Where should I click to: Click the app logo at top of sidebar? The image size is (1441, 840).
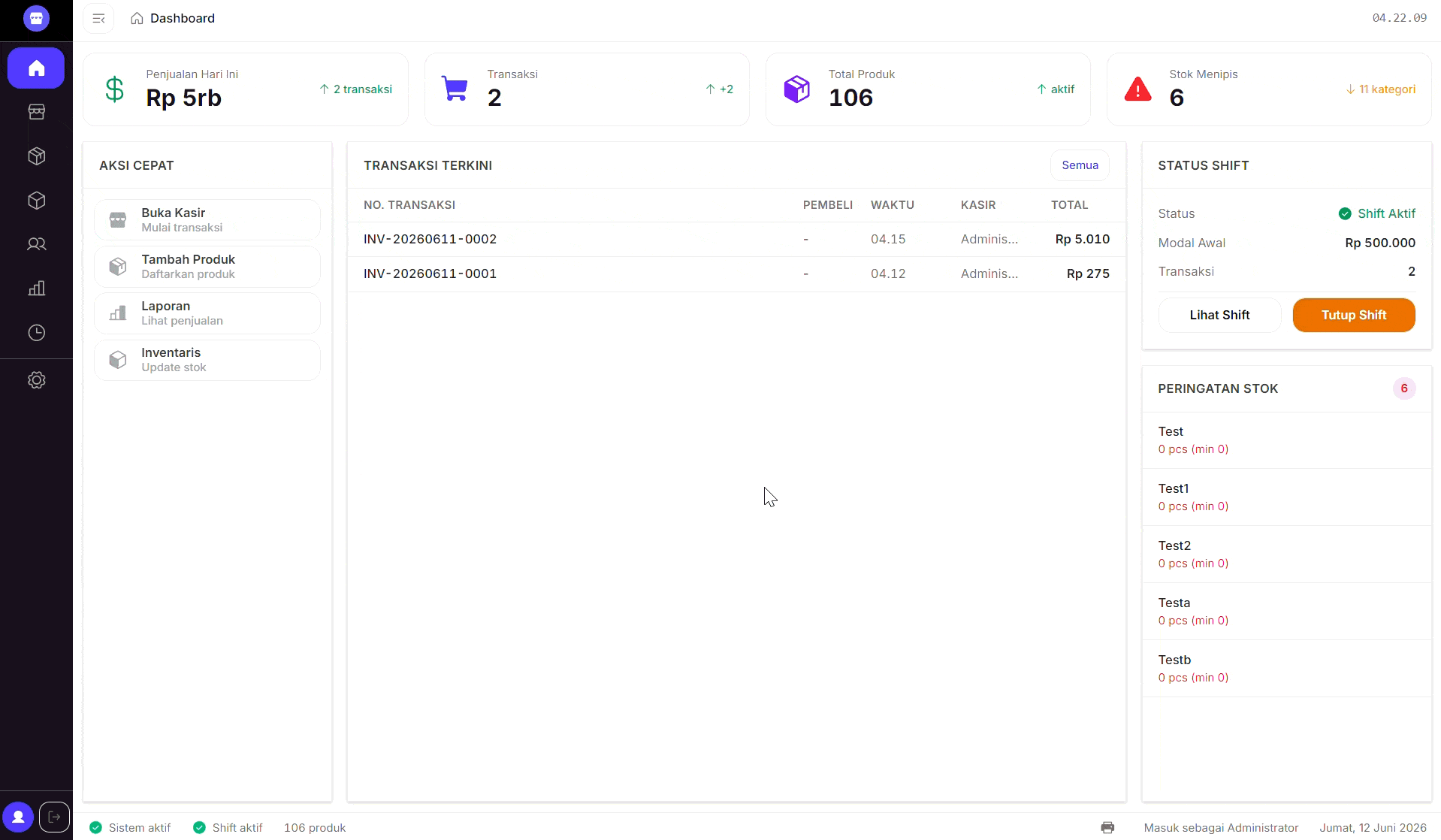pyautogui.click(x=36, y=18)
